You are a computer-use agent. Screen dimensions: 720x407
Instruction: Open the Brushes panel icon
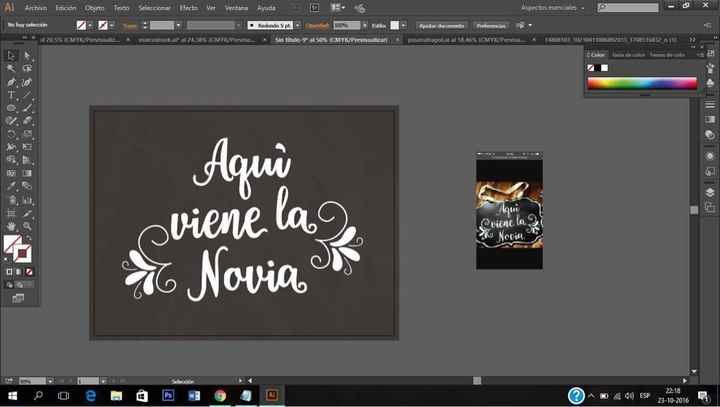pyautogui.click(x=710, y=69)
